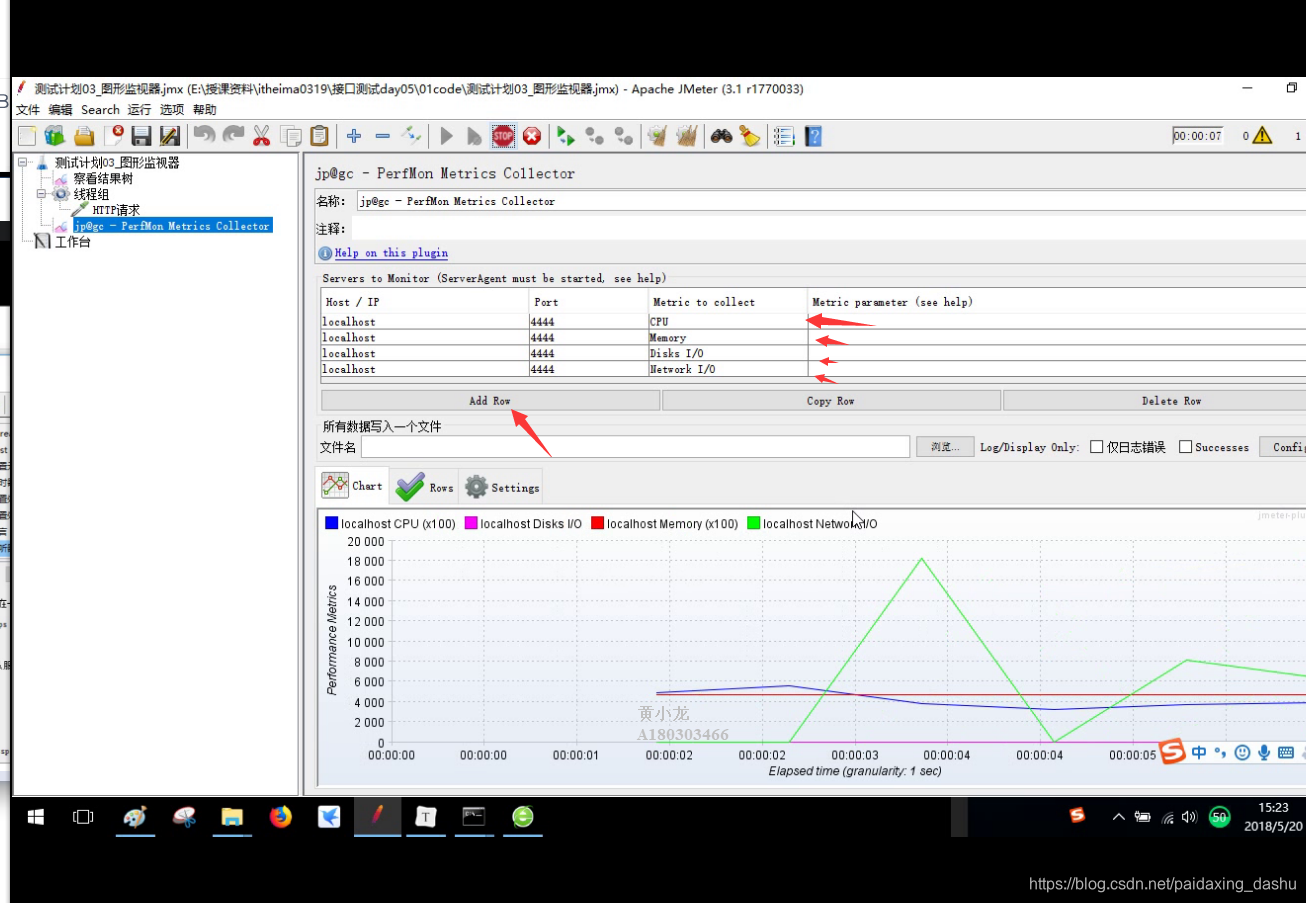Screen dimensions: 1306x903
Task: Expand all tree nodes with plus icon
Action: click(354, 136)
